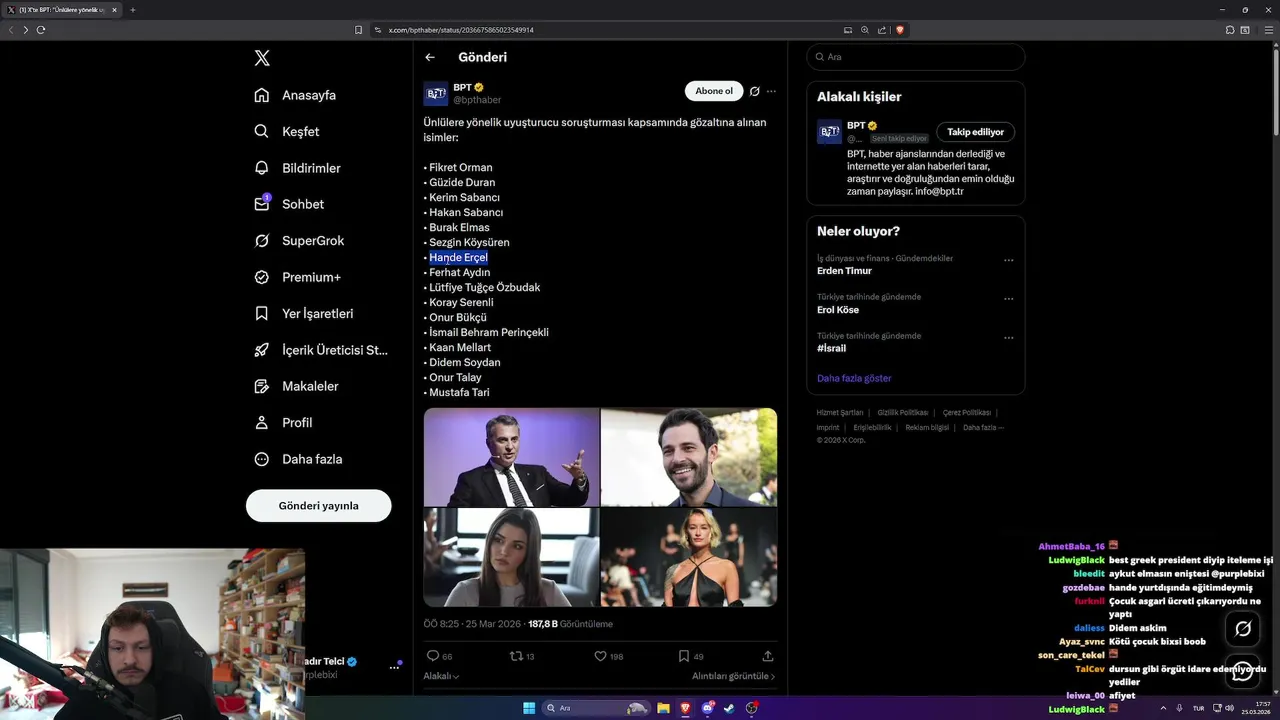Click the X logo in sidebar
Screen dimensions: 1280x720
tap(262, 58)
